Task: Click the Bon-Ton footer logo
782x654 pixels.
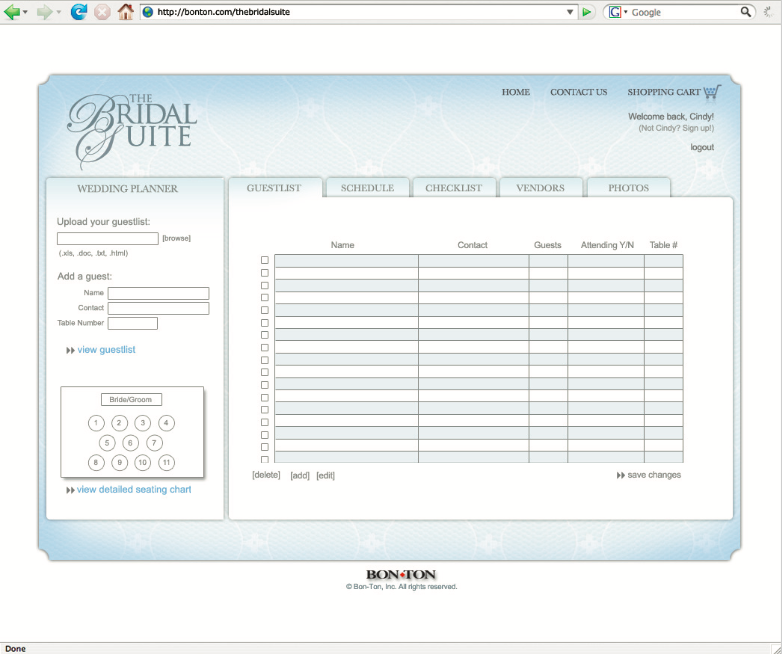Action: [x=401, y=575]
